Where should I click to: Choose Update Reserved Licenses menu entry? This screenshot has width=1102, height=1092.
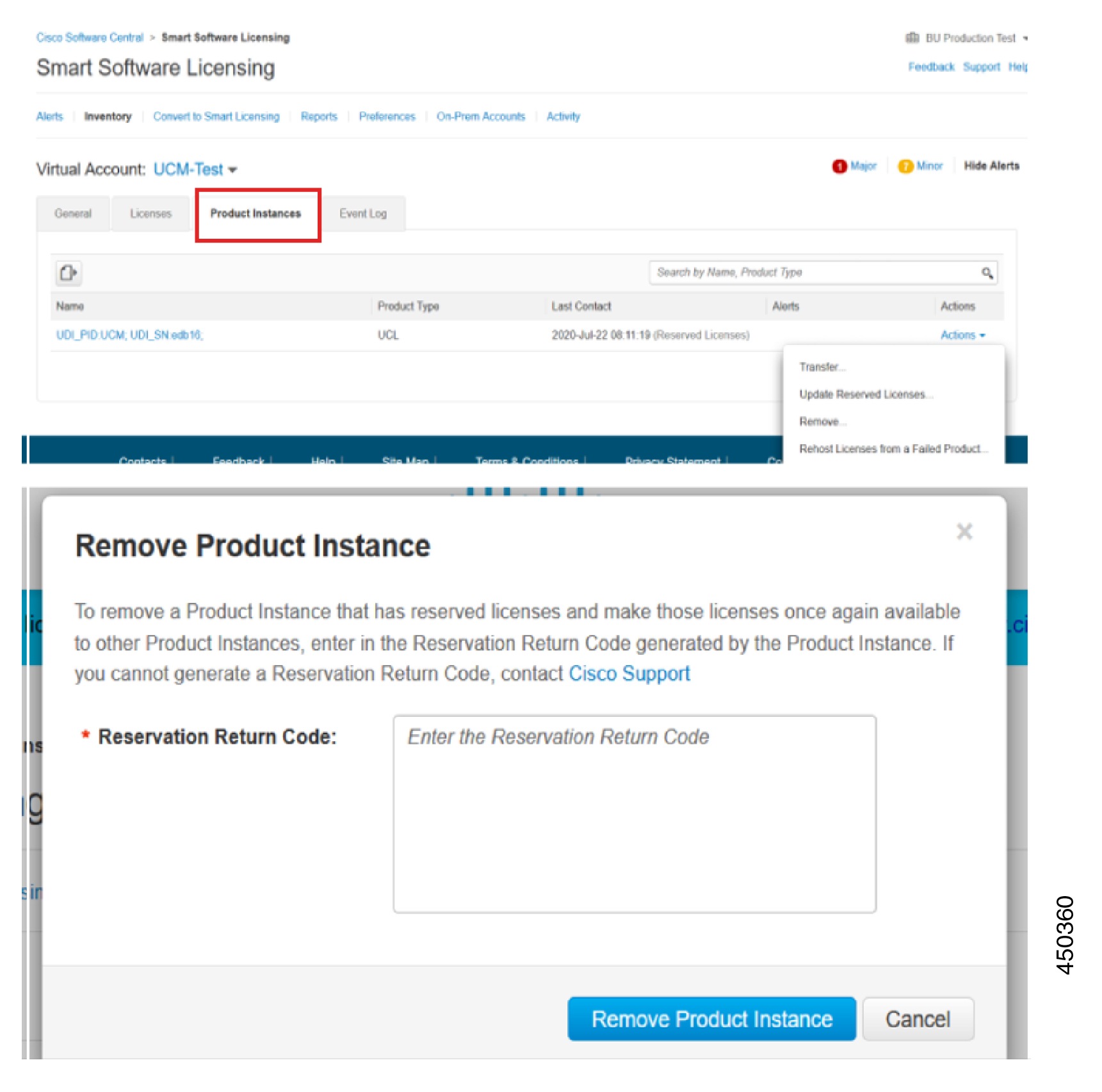click(x=866, y=394)
